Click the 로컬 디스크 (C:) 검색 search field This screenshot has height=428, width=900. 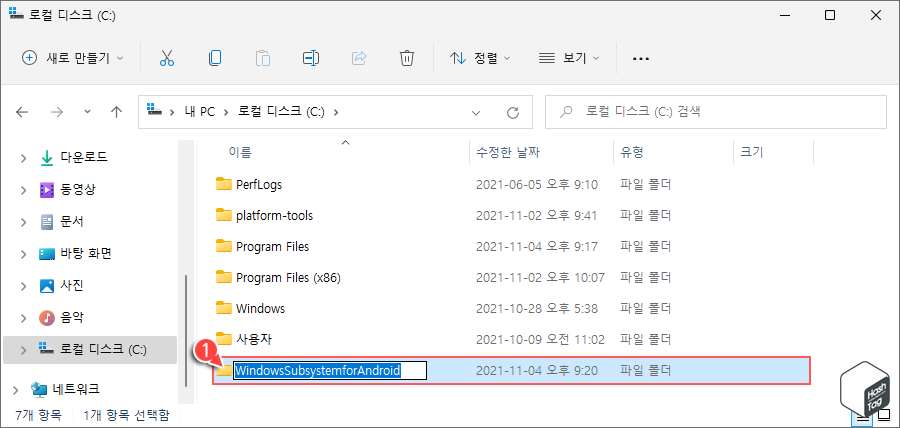point(716,112)
